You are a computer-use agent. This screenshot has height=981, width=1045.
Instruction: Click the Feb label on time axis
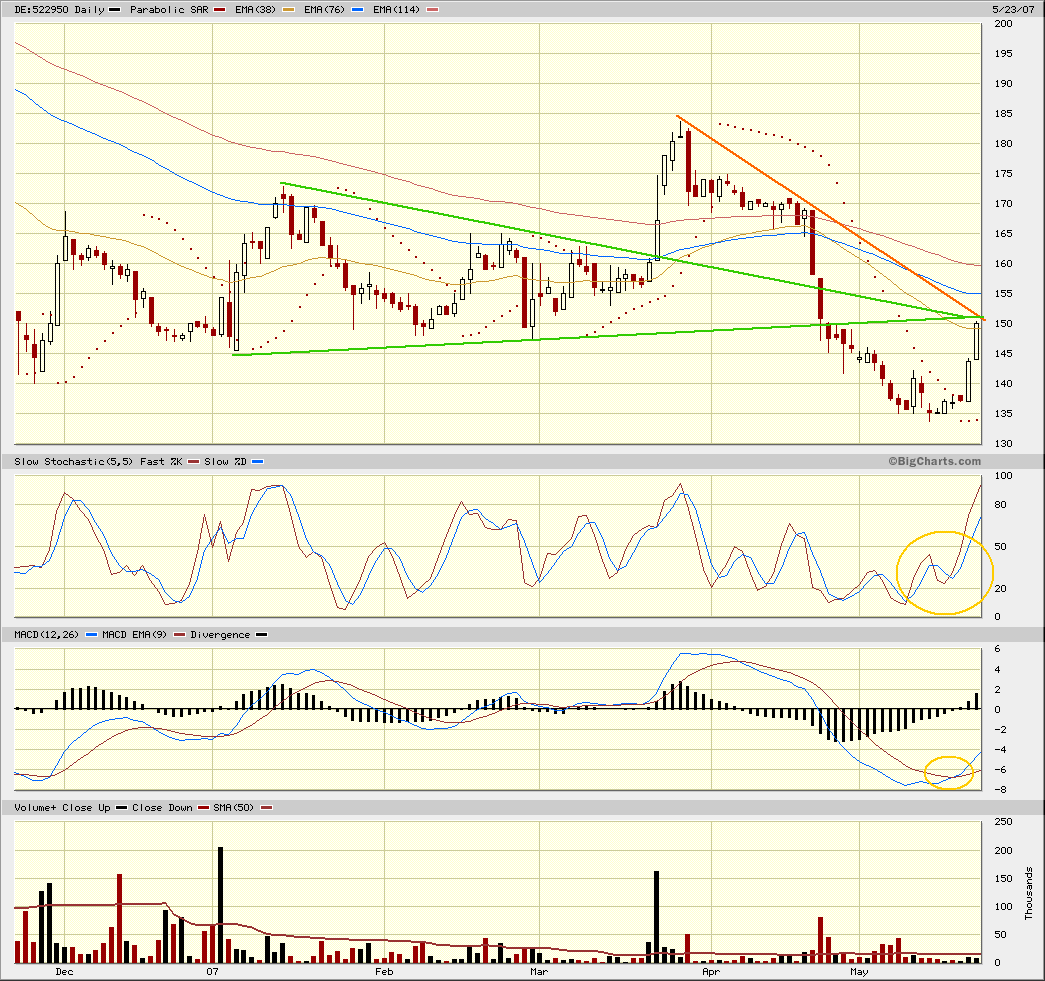pos(383,971)
